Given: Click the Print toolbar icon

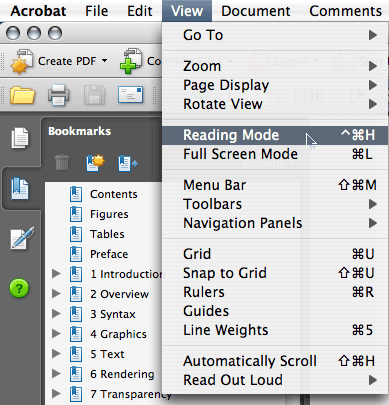Looking at the screenshot, I should click(59, 95).
